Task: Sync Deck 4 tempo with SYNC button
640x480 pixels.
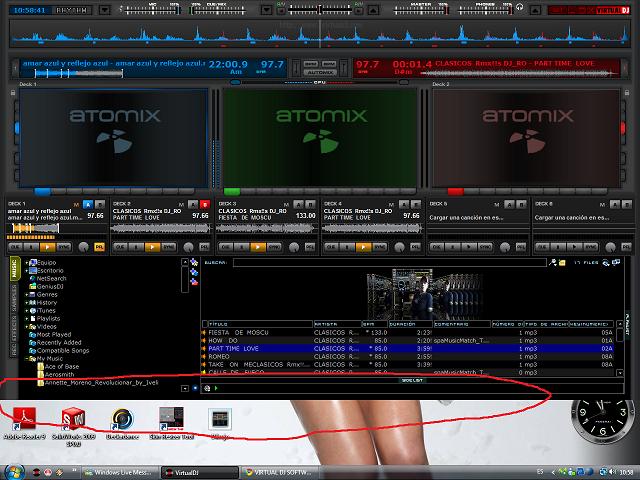Action: click(x=380, y=247)
